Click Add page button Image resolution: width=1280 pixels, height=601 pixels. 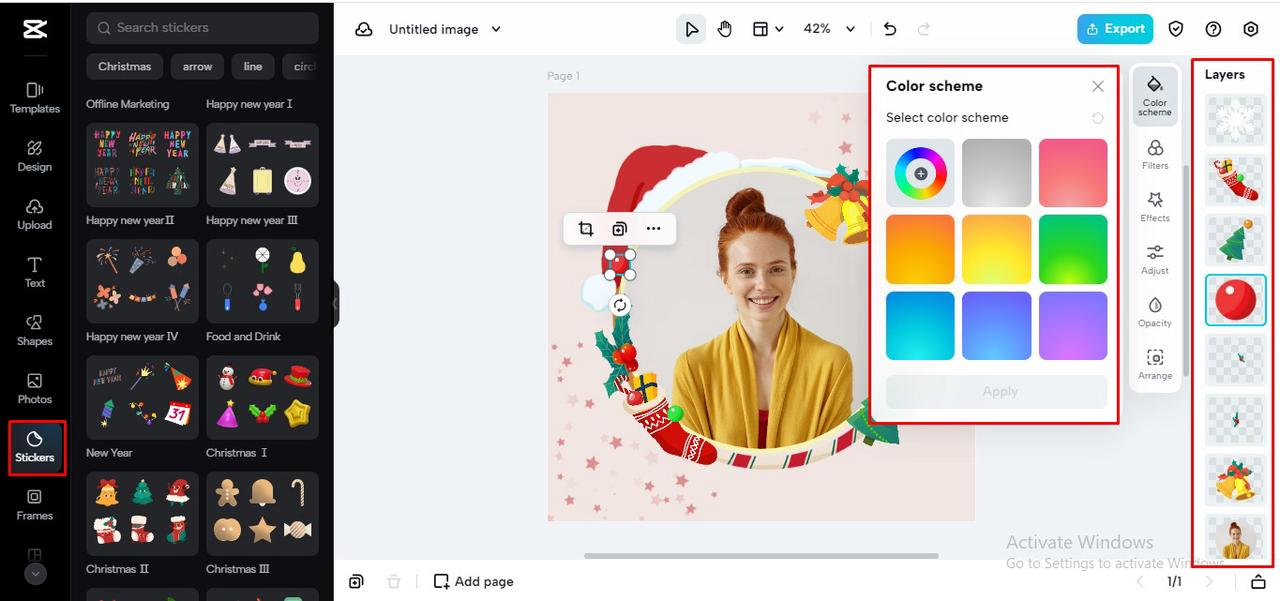point(474,581)
